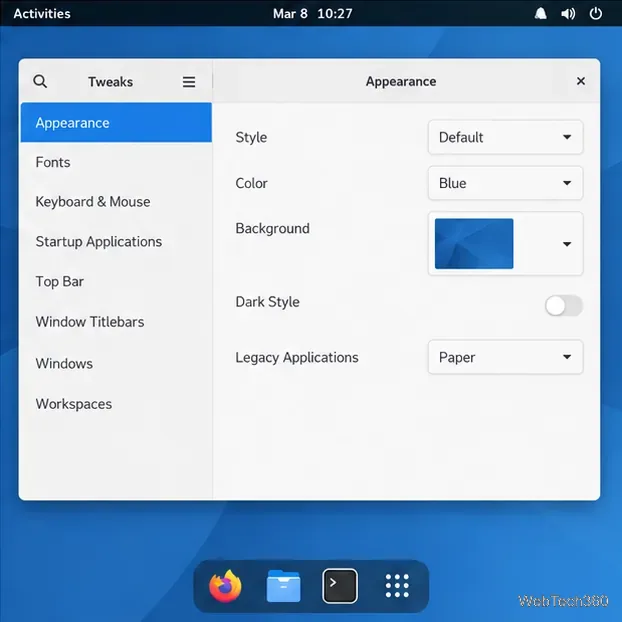Select Workspaces in the sidebar
The width and height of the screenshot is (622, 622).
pos(116,404)
